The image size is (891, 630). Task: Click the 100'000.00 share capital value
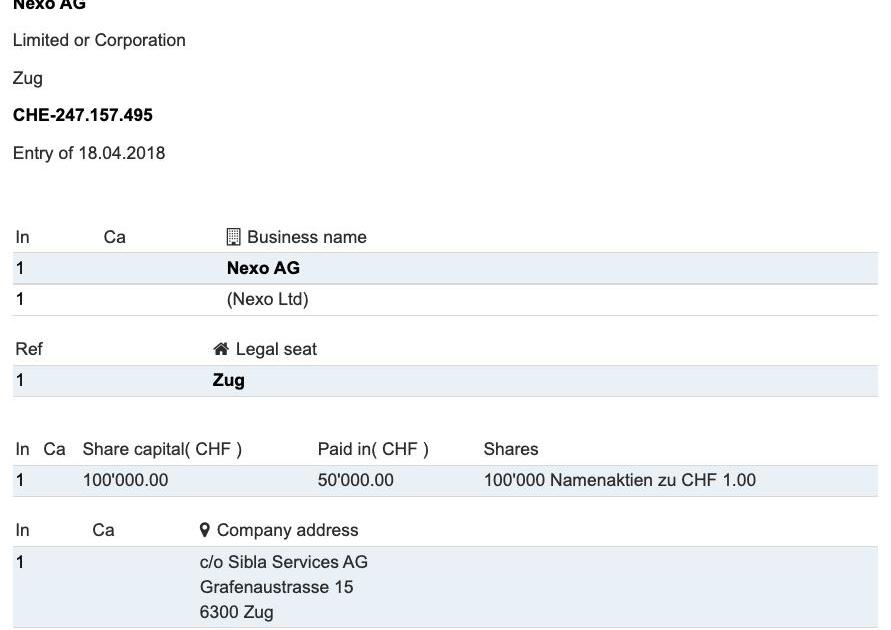click(125, 480)
